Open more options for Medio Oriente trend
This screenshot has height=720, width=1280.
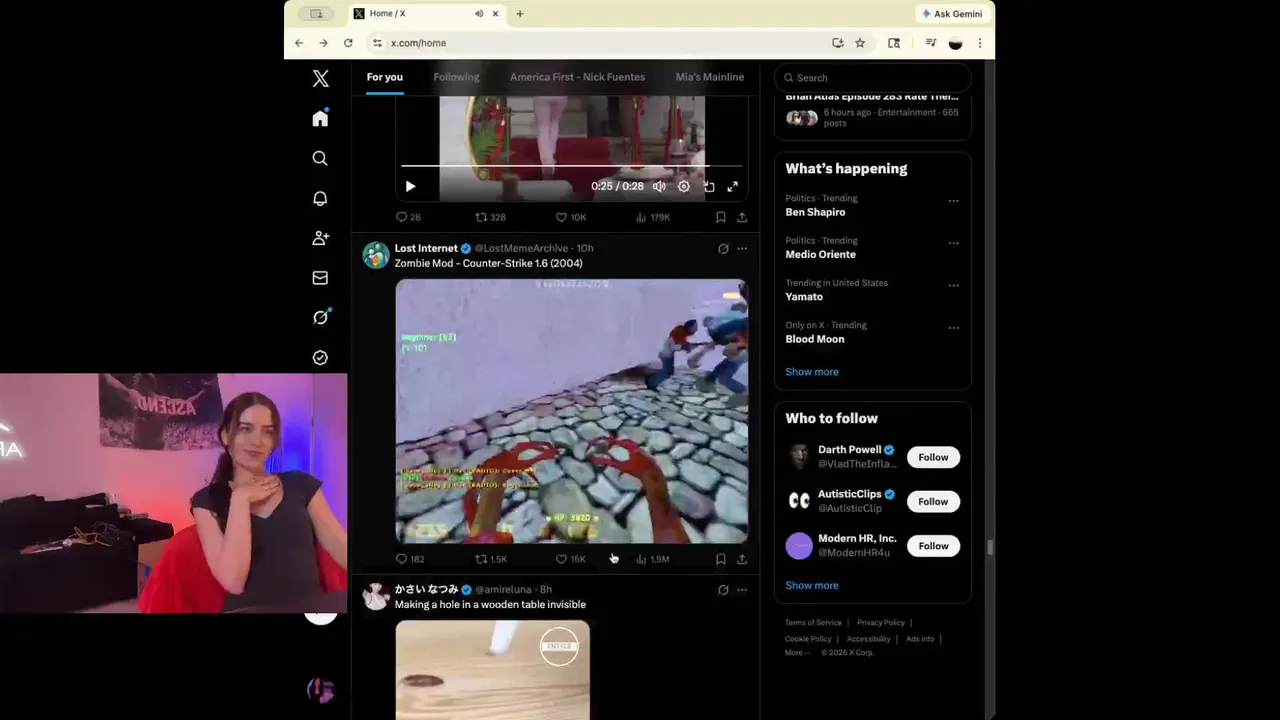click(953, 242)
